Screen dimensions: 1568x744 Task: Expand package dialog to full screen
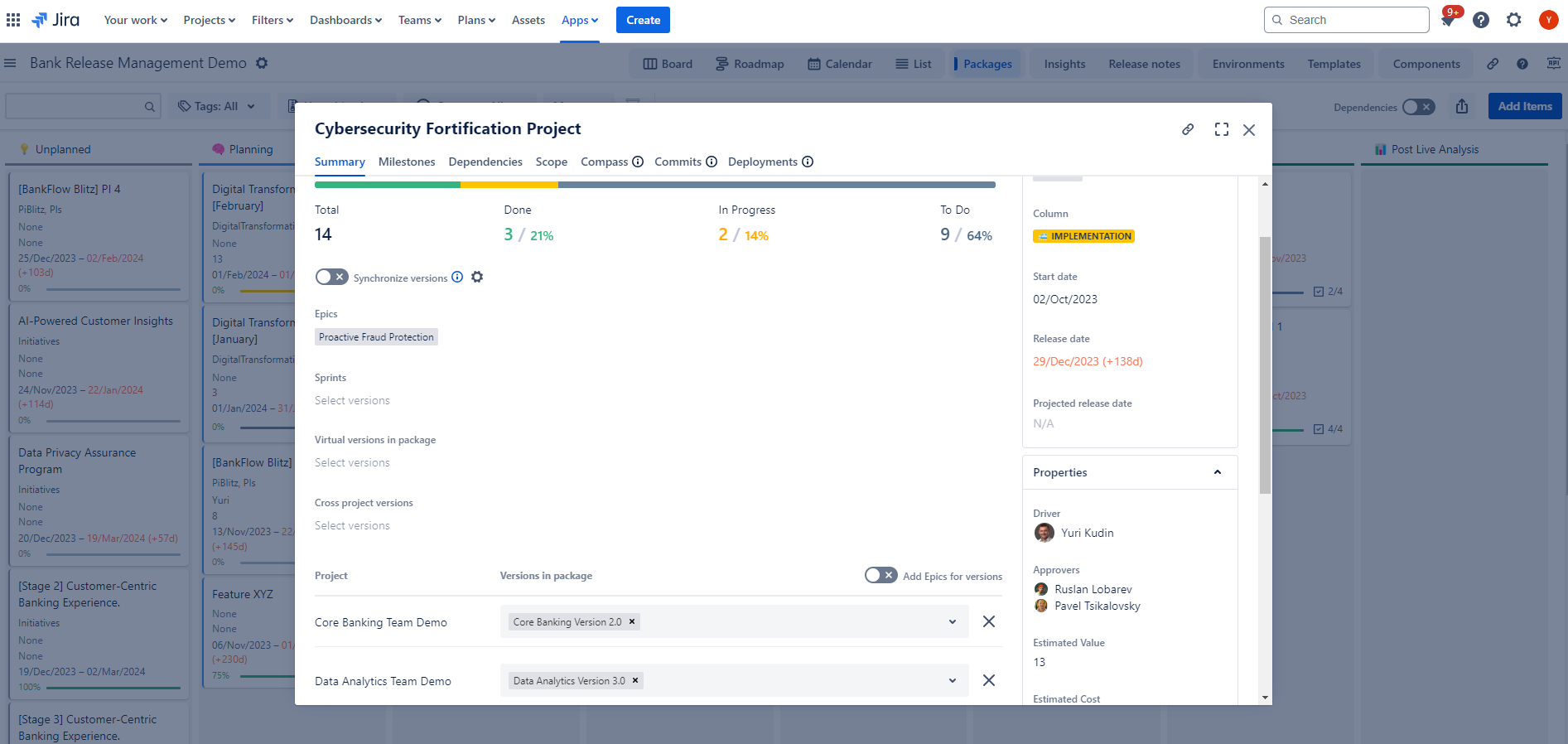click(1222, 129)
